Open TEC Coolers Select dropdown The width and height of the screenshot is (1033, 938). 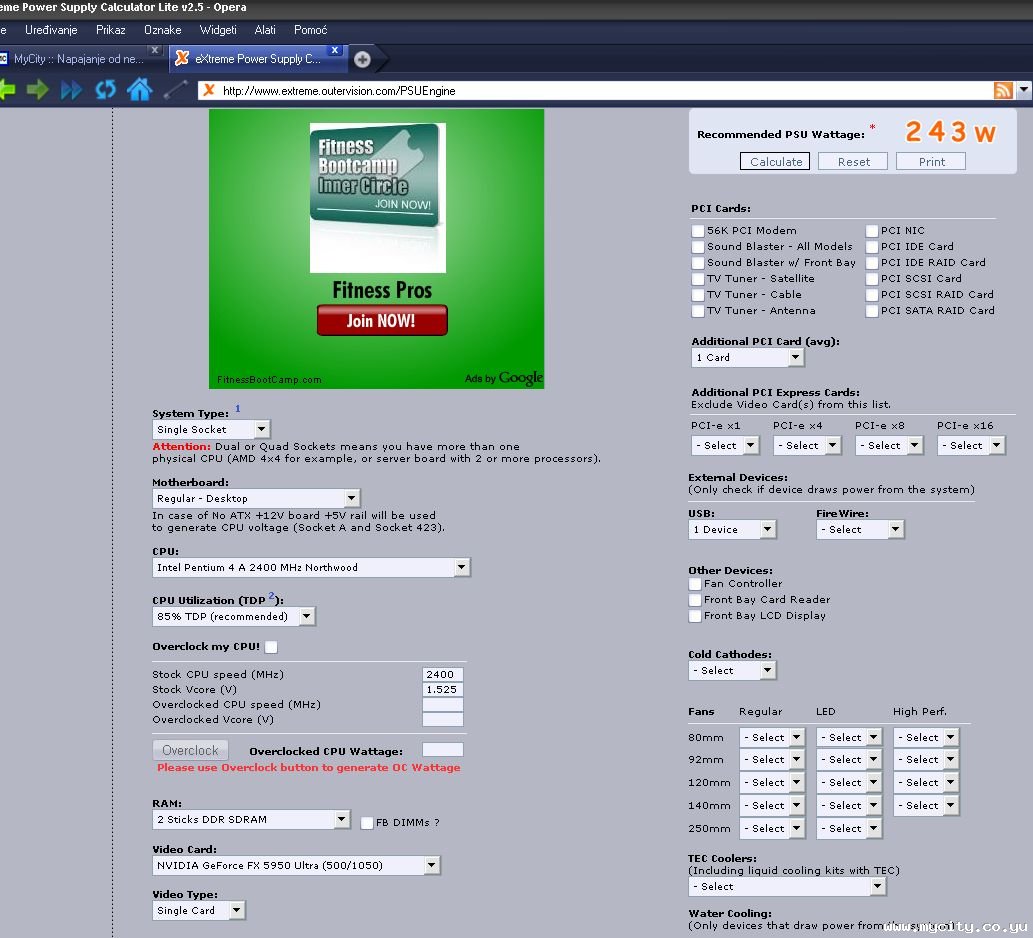[787, 887]
